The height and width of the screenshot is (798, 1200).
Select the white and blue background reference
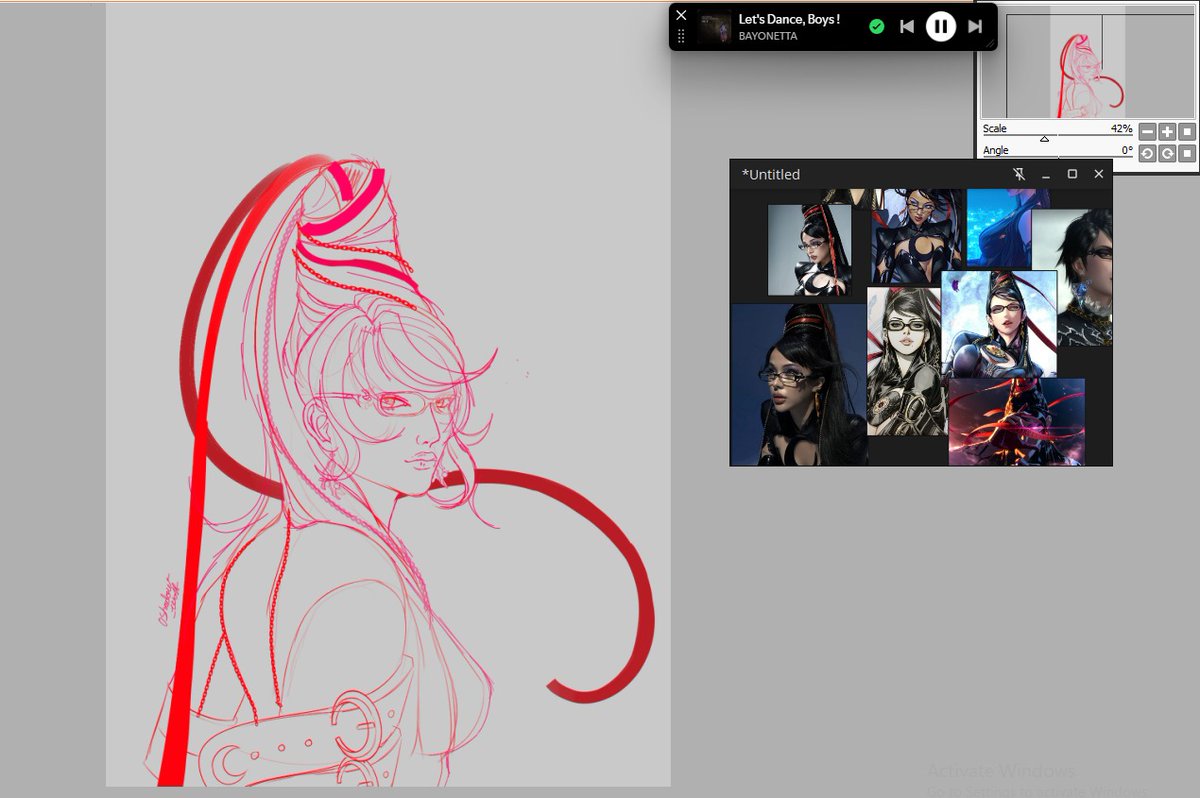click(999, 326)
